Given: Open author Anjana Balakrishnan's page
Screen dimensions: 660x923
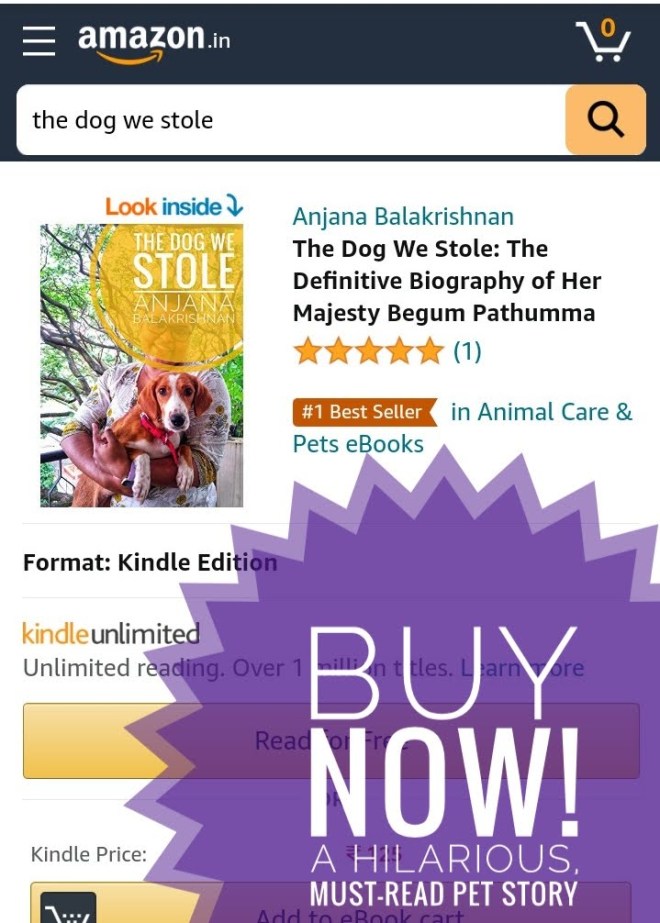Looking at the screenshot, I should (403, 217).
